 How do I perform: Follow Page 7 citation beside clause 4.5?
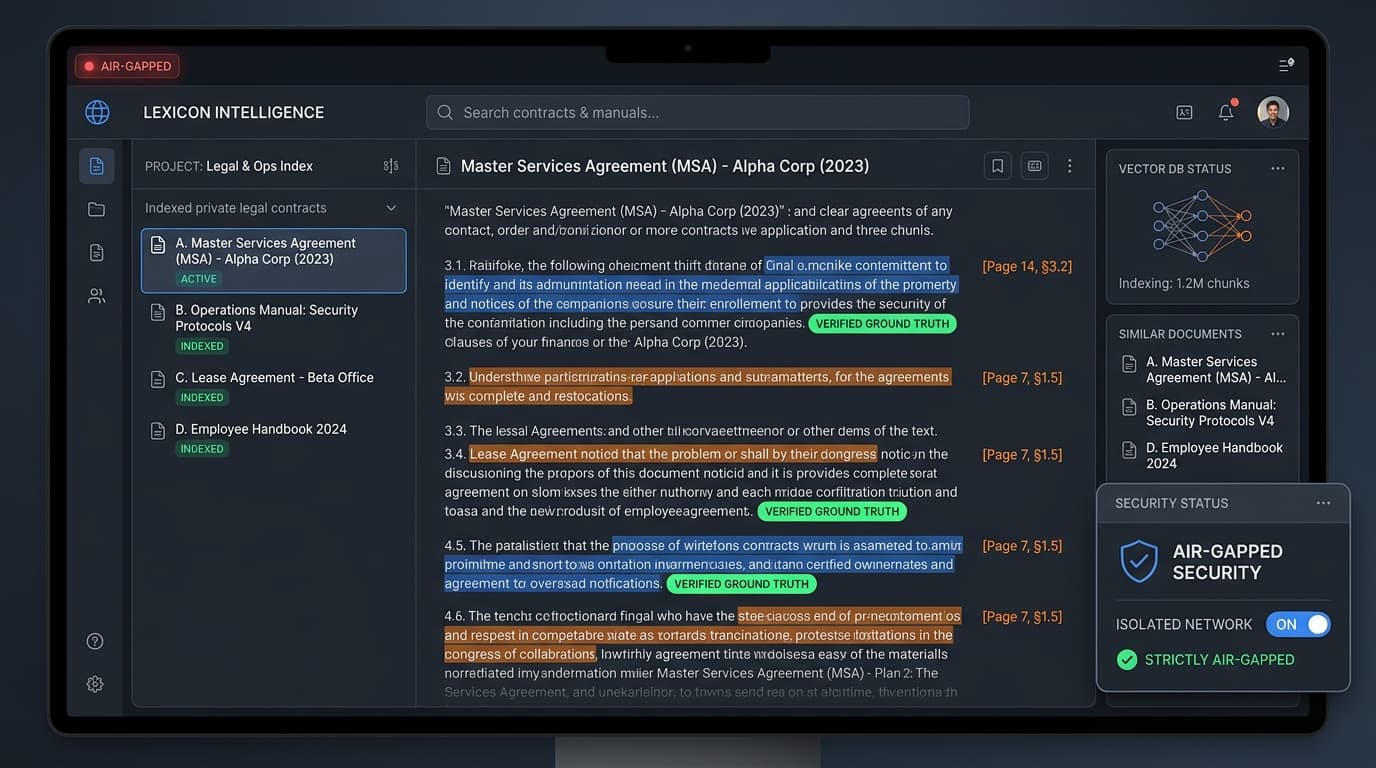point(1022,546)
